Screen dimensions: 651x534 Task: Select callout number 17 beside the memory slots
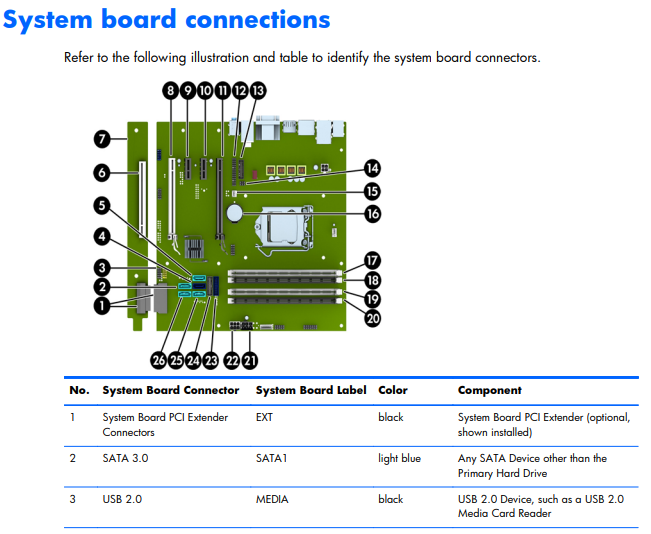(x=372, y=261)
